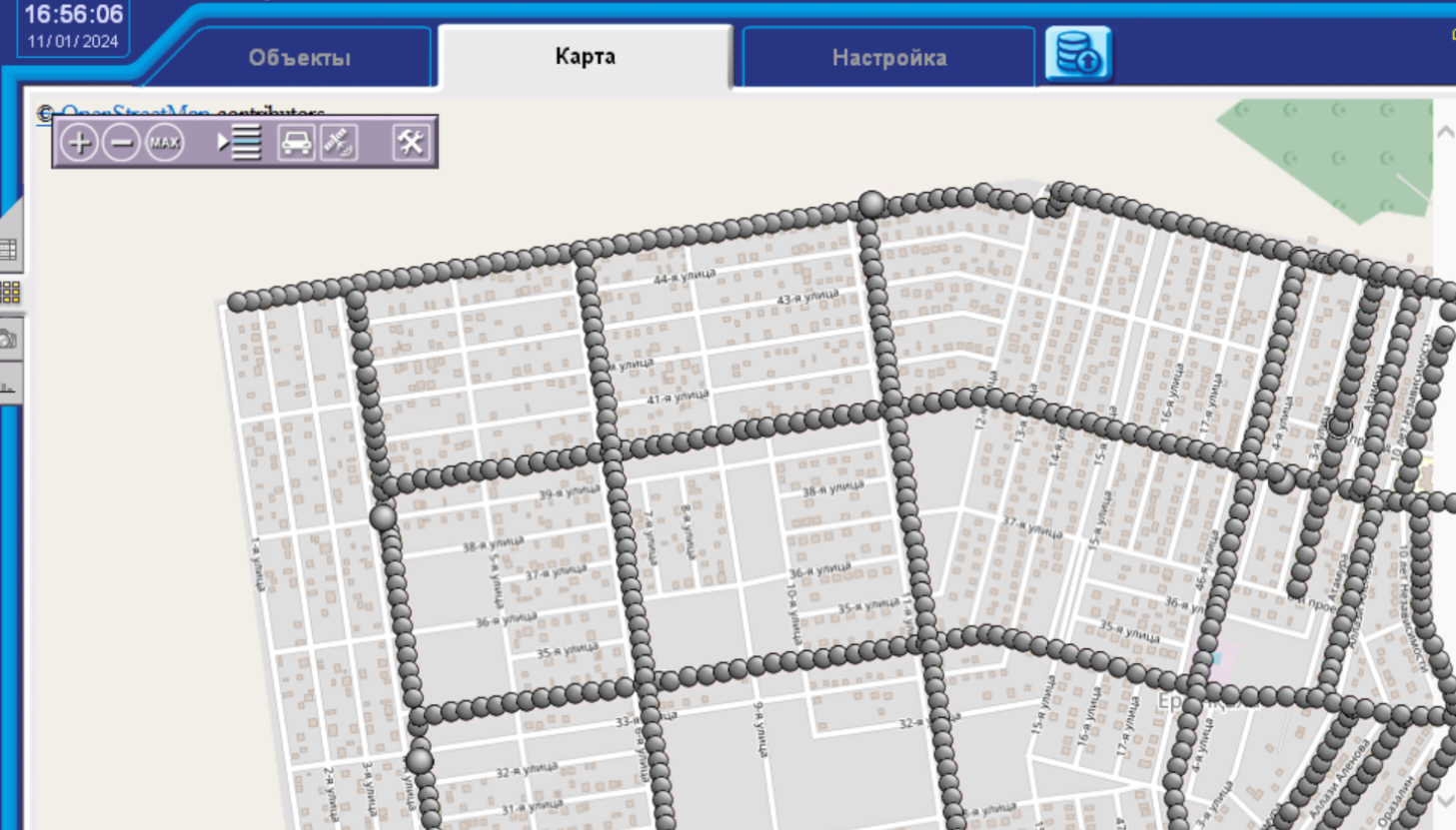Select the Карта tab
Screen dimensions: 1456x830
(x=585, y=57)
